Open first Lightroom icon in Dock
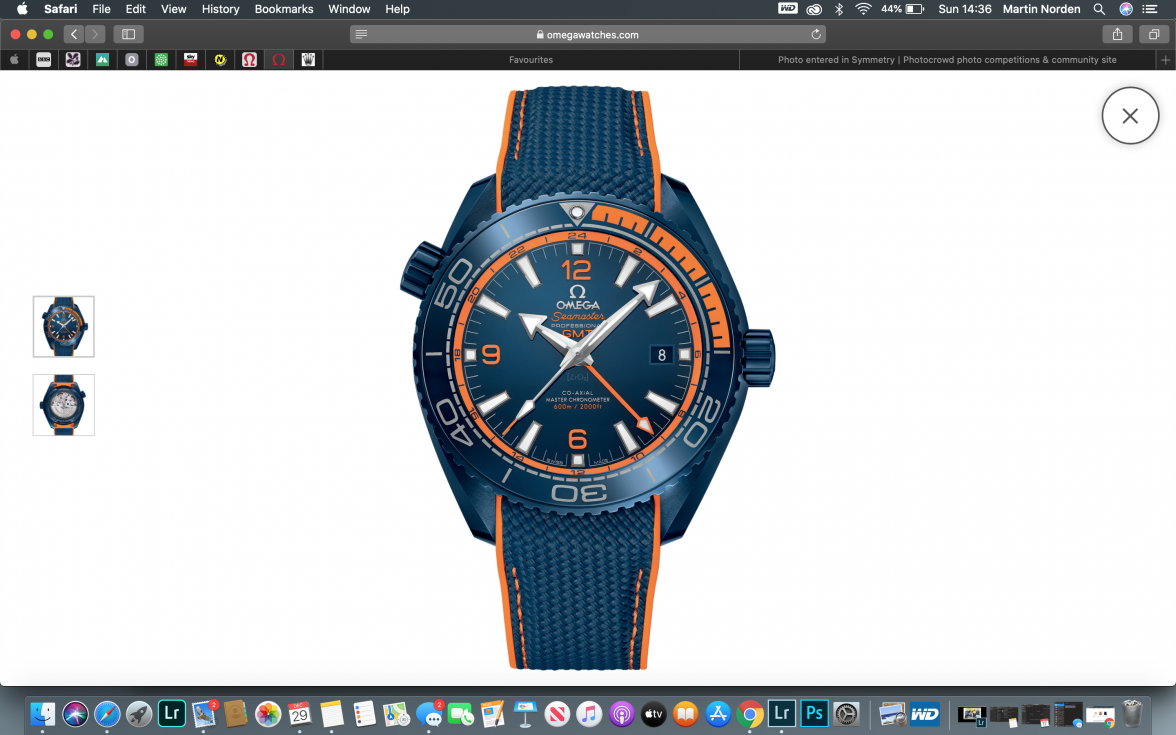 [x=171, y=713]
